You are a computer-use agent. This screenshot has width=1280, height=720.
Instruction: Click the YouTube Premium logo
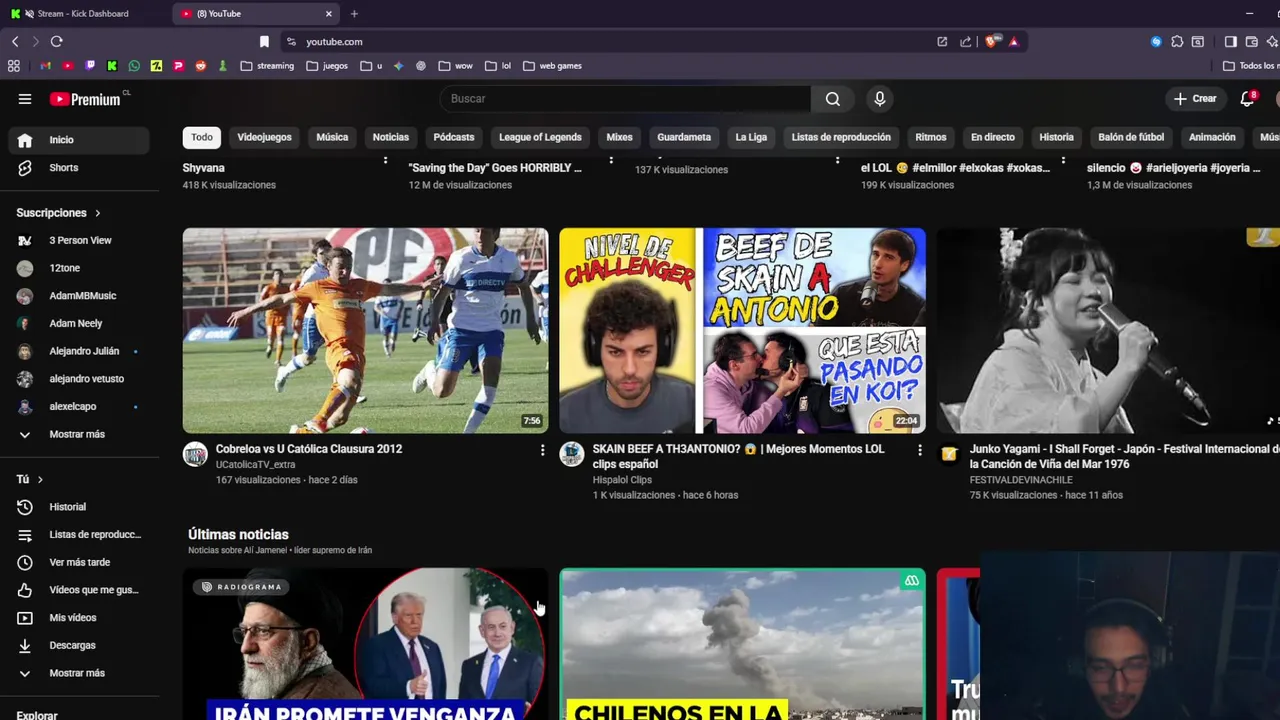tap(88, 99)
